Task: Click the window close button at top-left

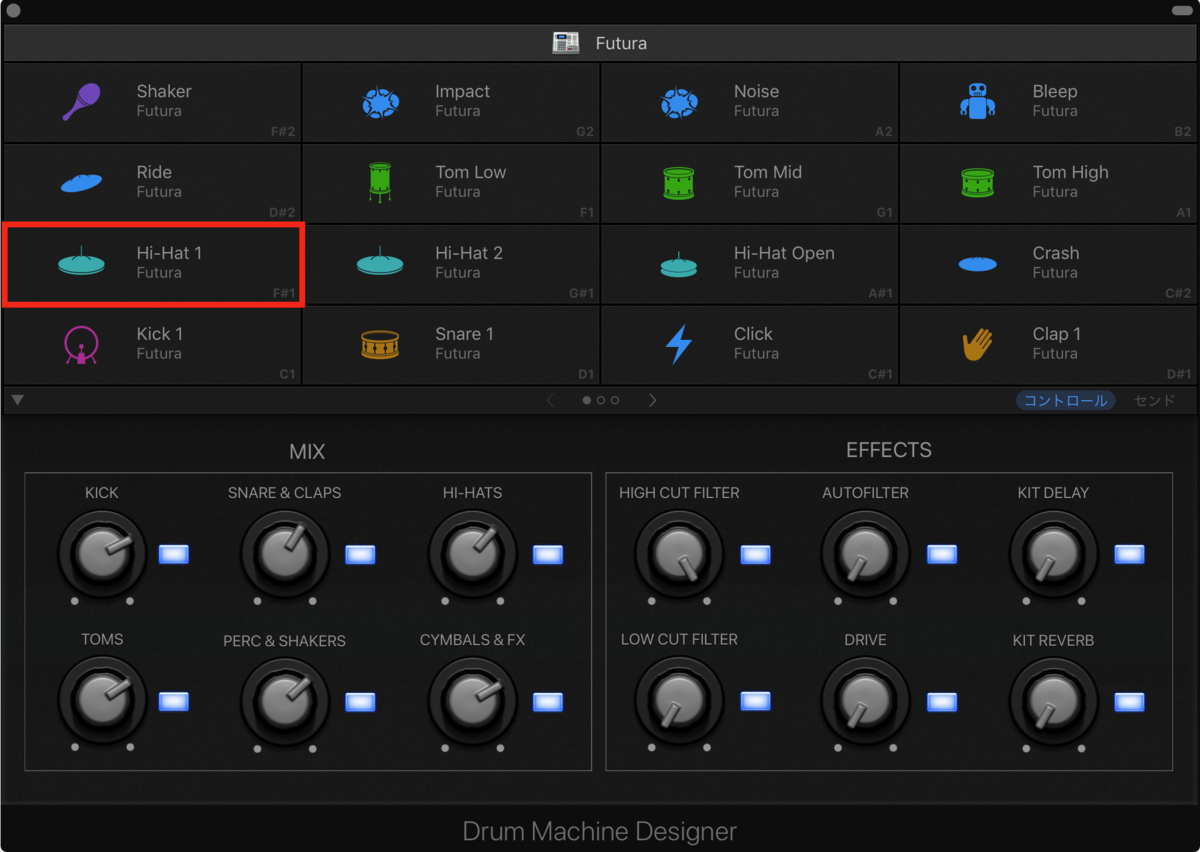Action: pos(13,10)
